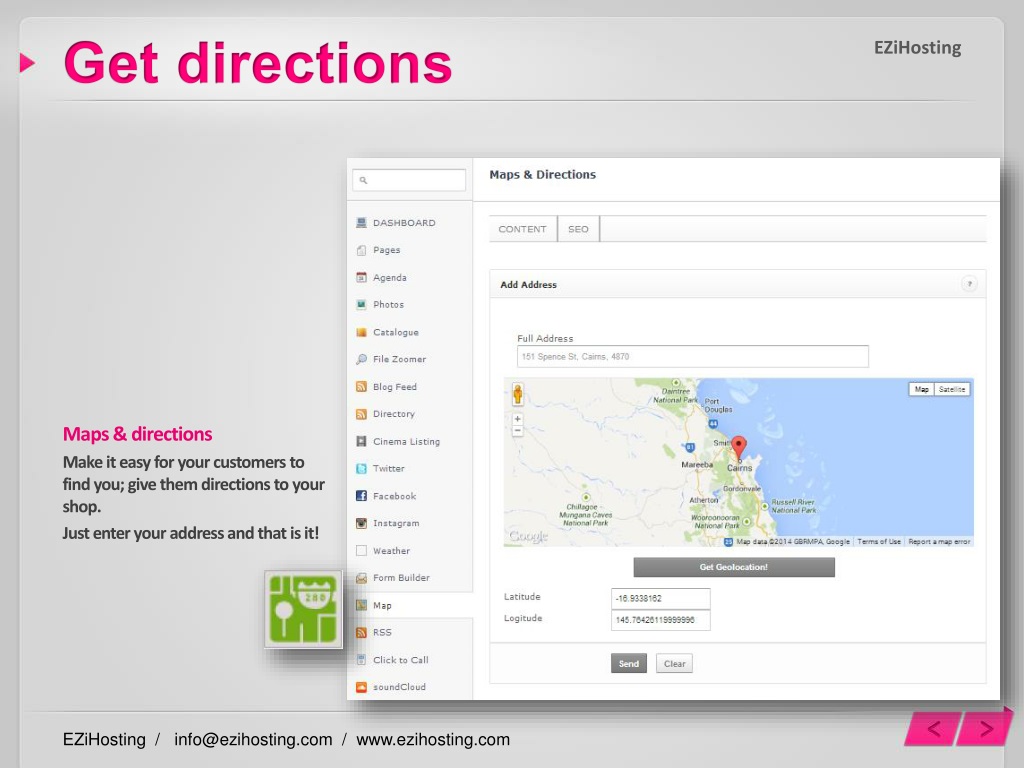
Task: Click the File Zoomer magnifier icon
Action: coord(361,359)
